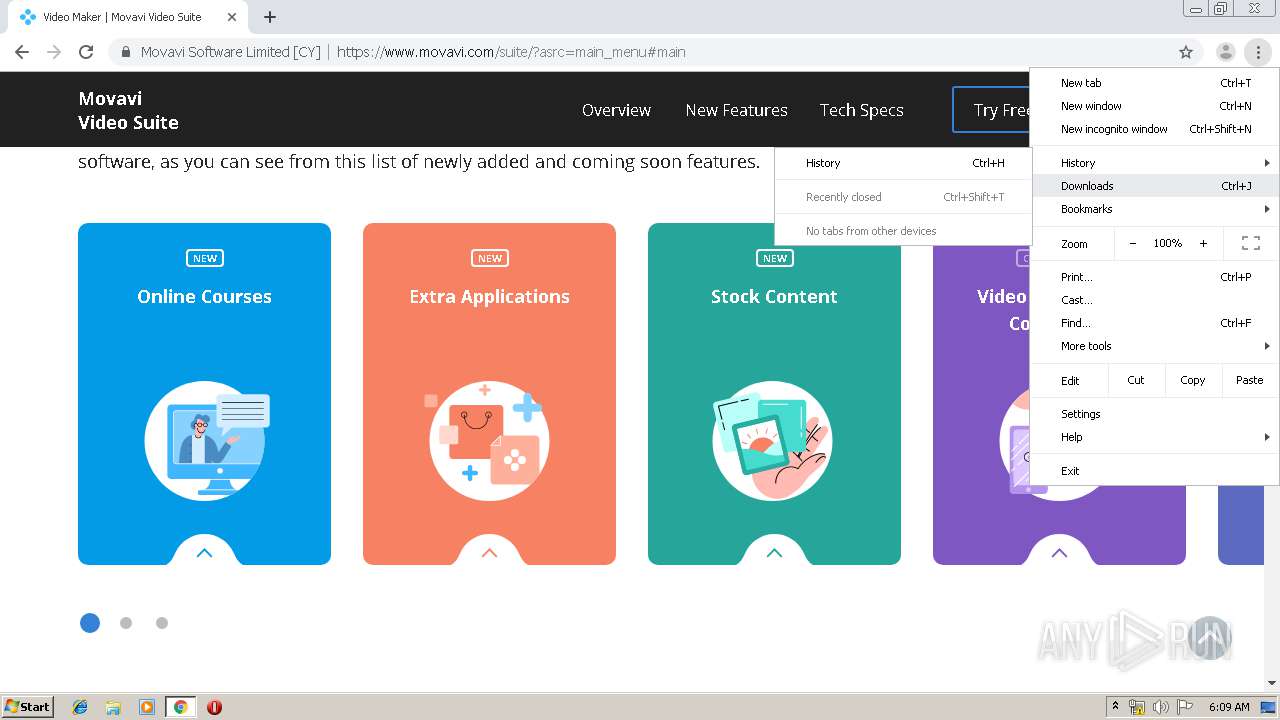The width and height of the screenshot is (1280, 720).
Task: Reload the page with the refresh icon
Action: click(86, 52)
